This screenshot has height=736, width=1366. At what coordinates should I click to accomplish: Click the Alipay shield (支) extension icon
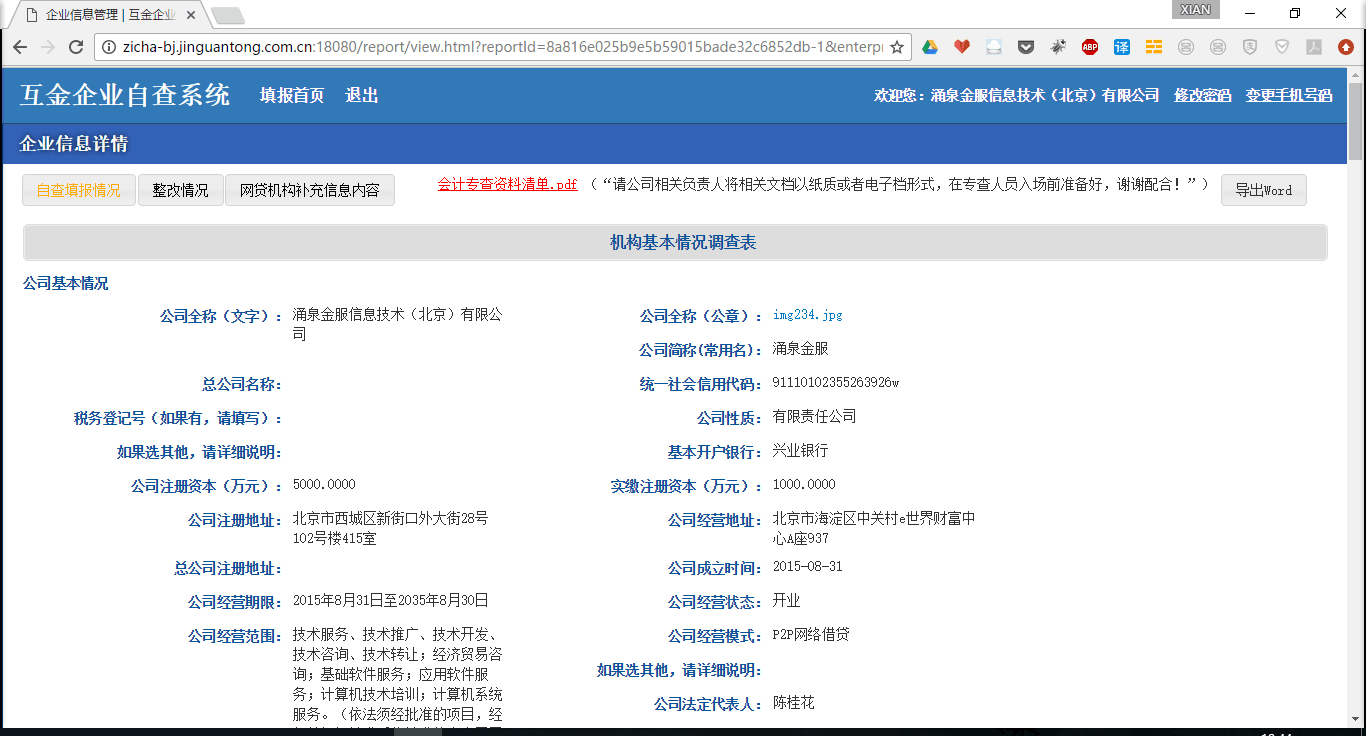(x=1250, y=47)
